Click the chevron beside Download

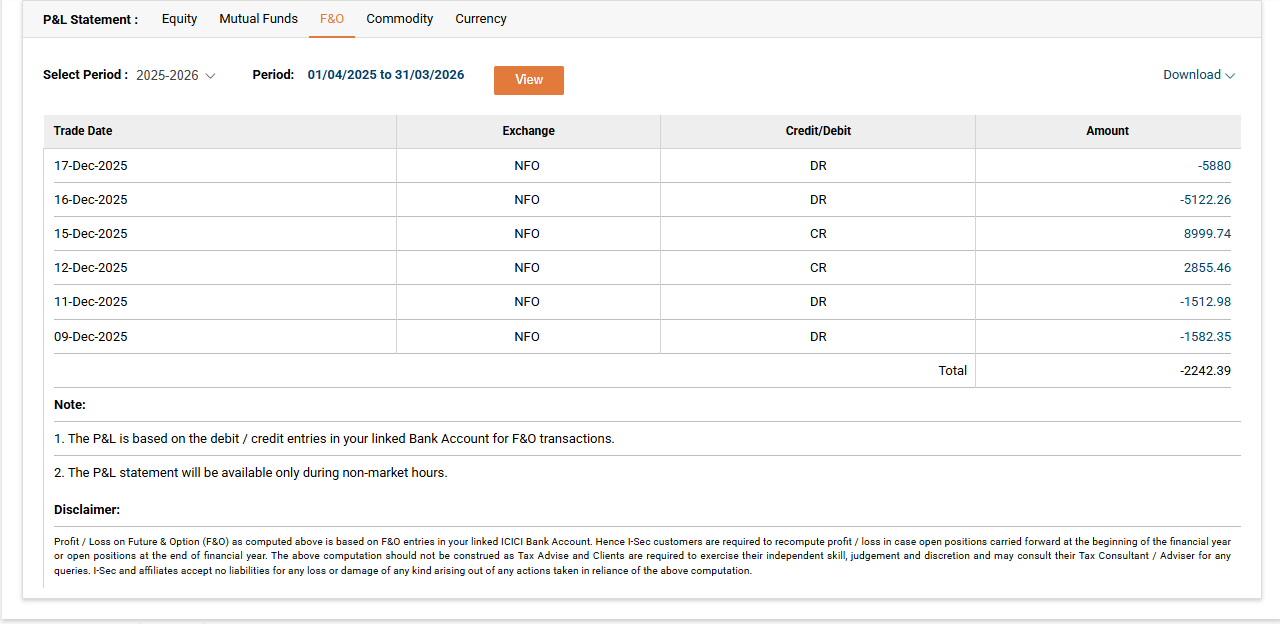(1230, 76)
